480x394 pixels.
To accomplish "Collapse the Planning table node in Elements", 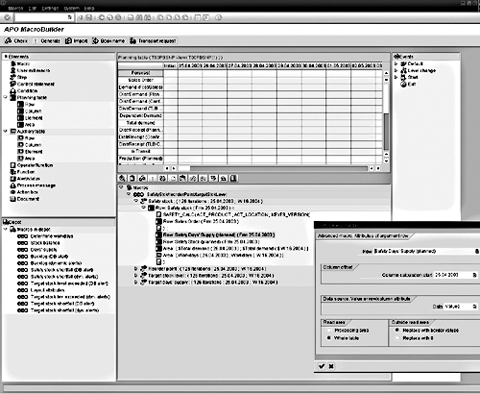I will click(x=6, y=97).
